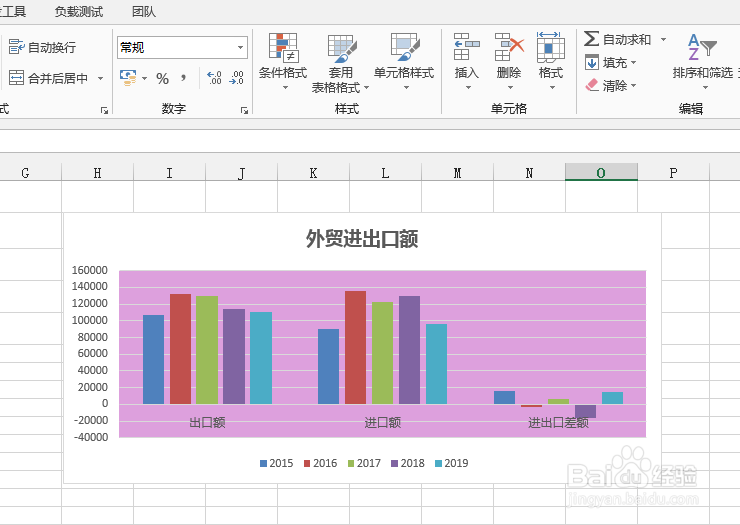Select column G header
The height and width of the screenshot is (525, 740).
pyautogui.click(x=30, y=173)
